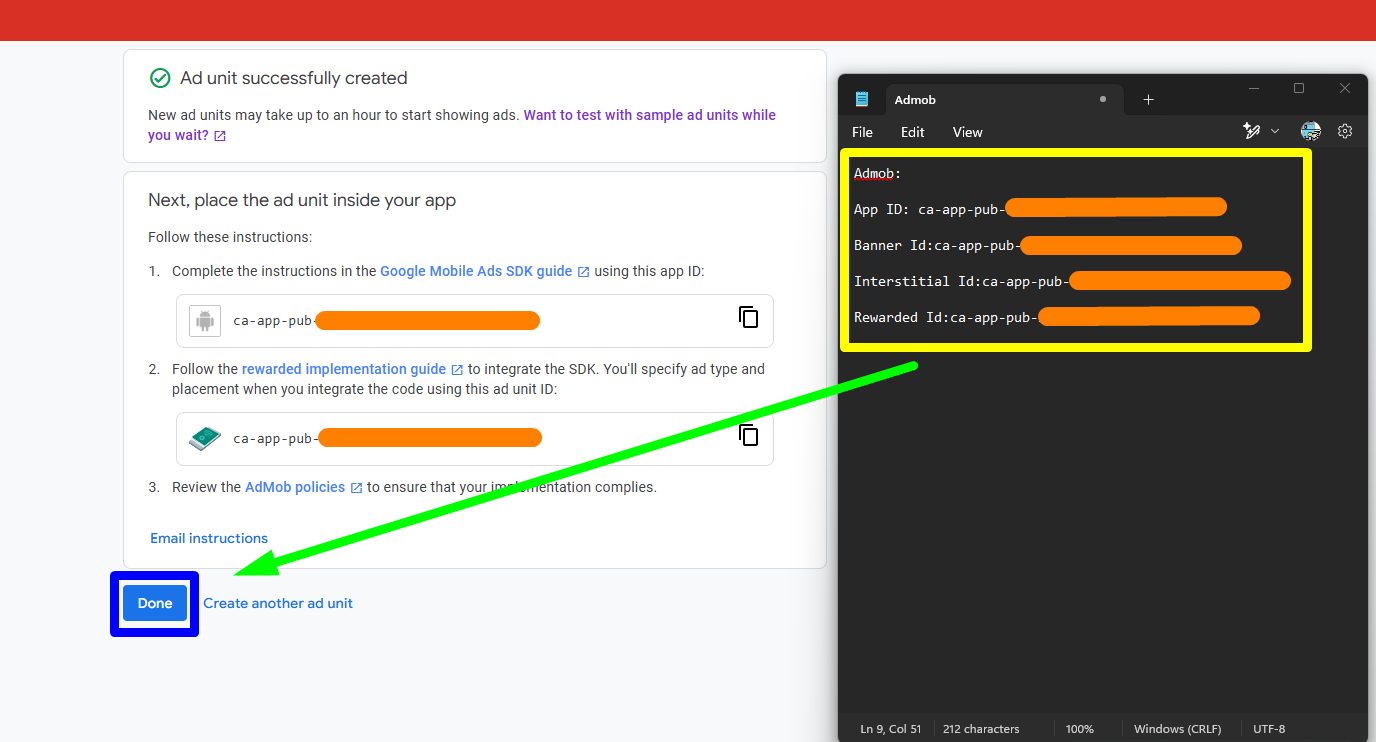
Task: Open Google Mobile Ads SDK guide link
Action: pos(476,271)
